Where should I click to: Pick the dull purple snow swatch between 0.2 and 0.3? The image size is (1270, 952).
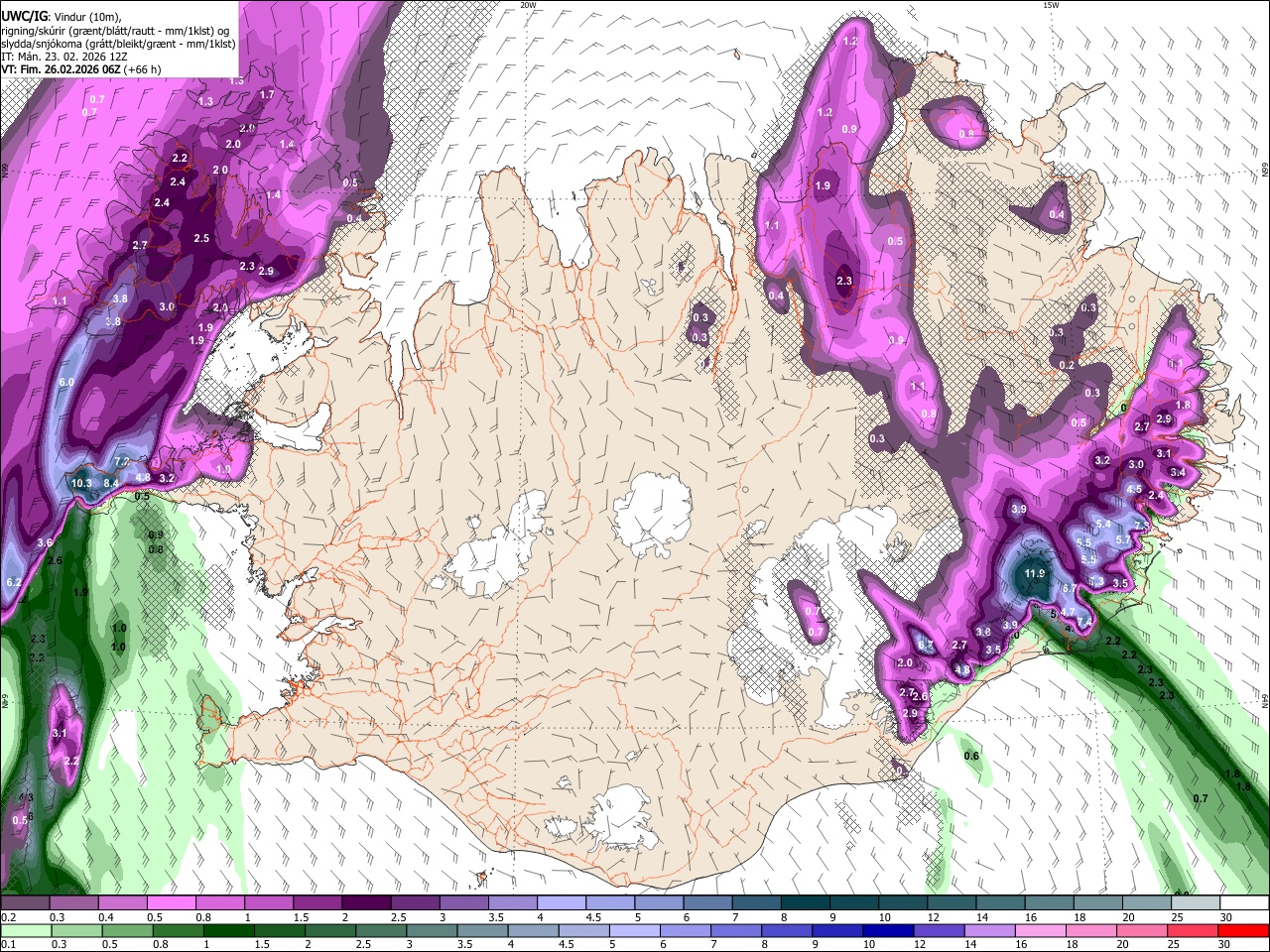click(x=26, y=903)
